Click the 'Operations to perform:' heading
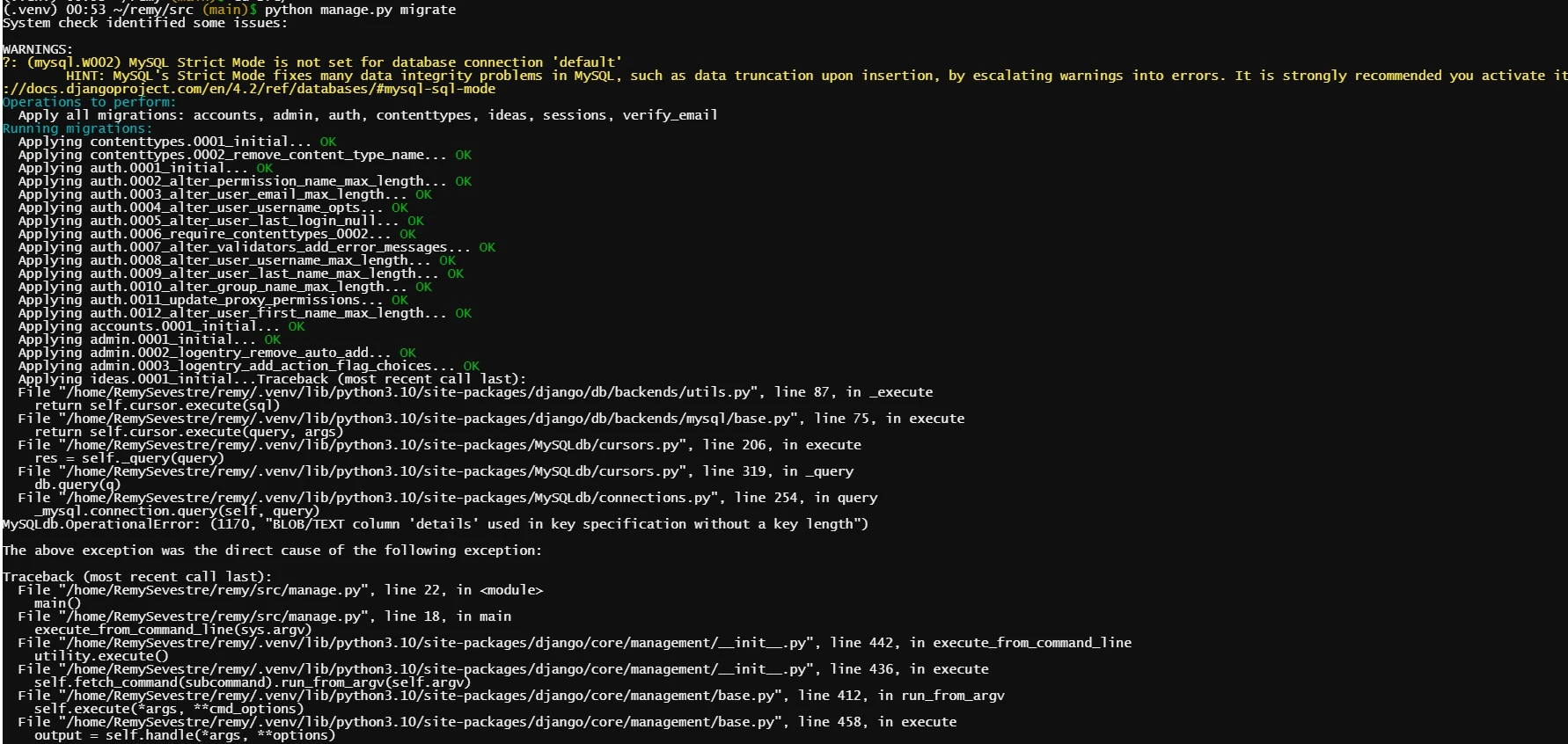Image resolution: width=1568 pixels, height=744 pixels. click(x=89, y=102)
